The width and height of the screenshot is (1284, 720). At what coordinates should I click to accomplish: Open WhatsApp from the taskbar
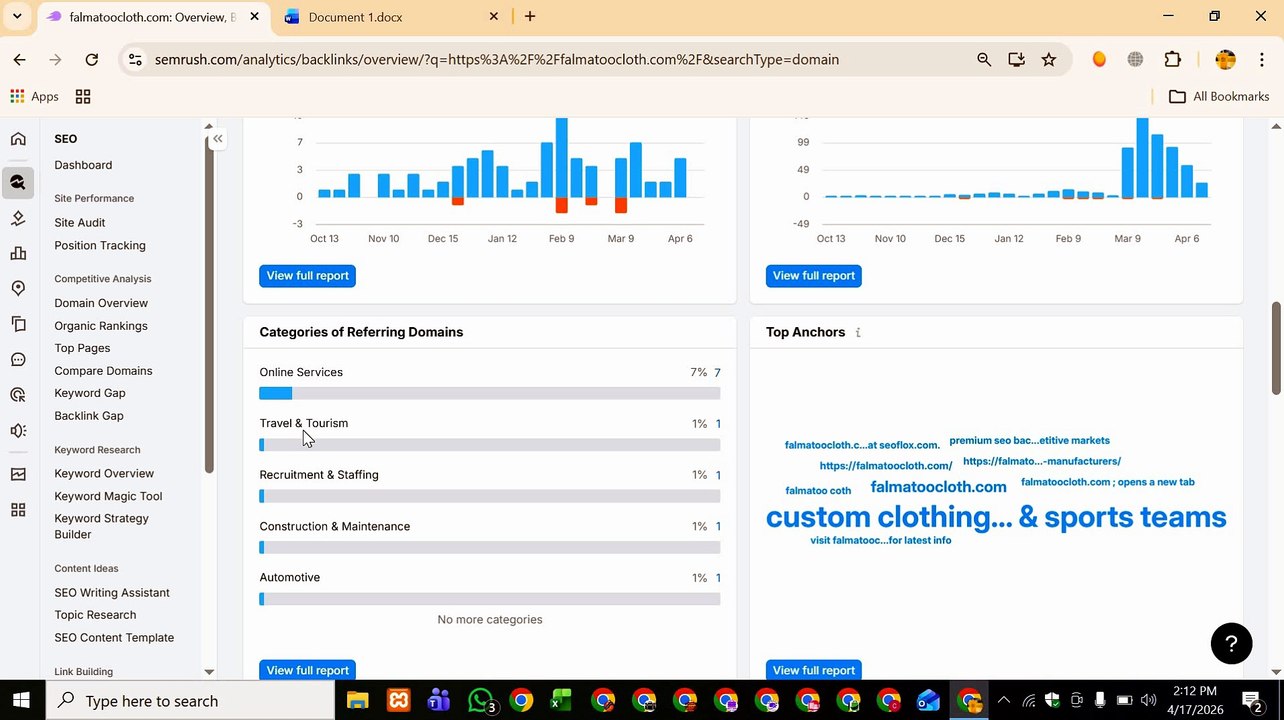pyautogui.click(x=480, y=700)
